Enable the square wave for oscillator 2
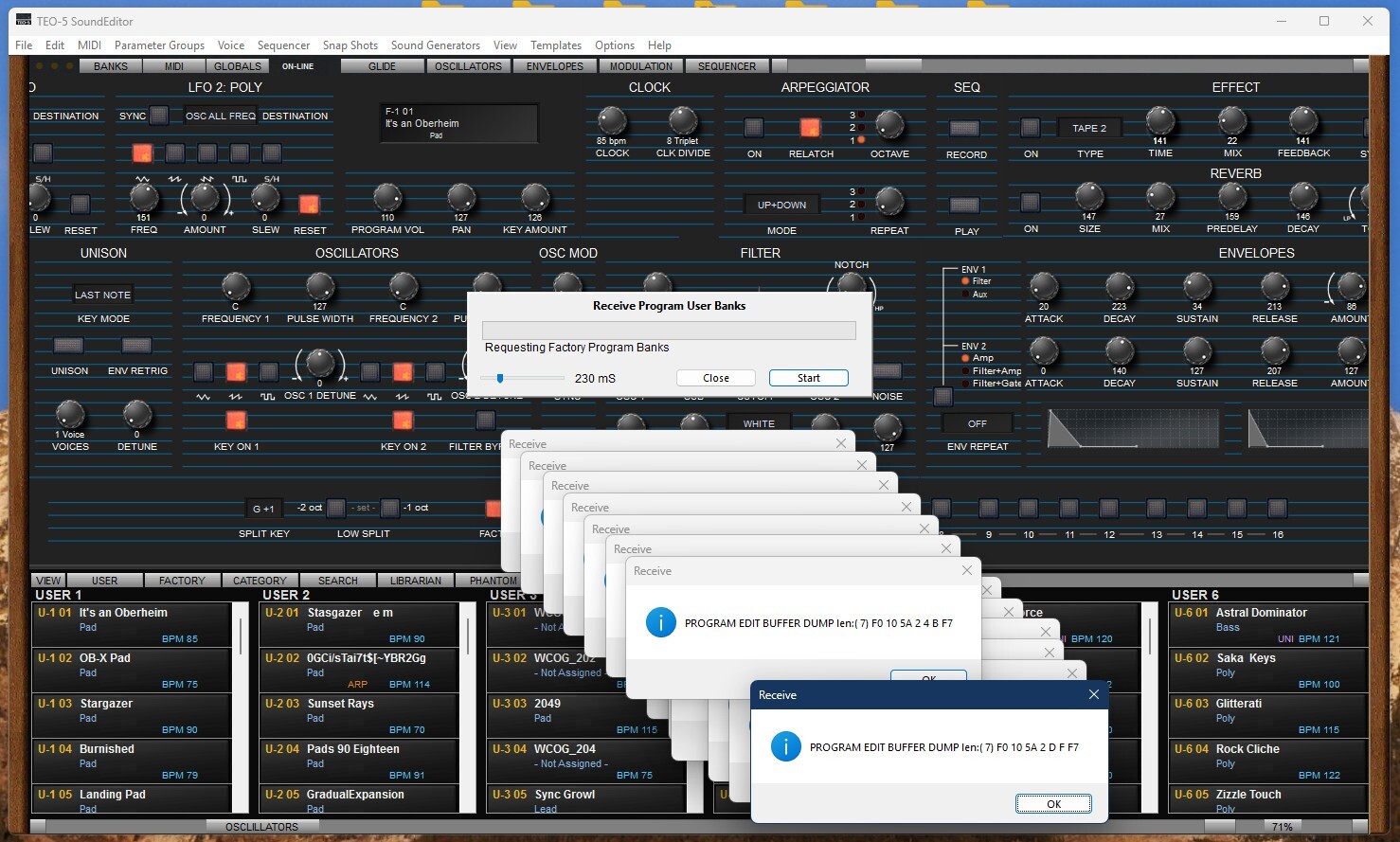Viewport: 1400px width, 842px height. coord(435,371)
